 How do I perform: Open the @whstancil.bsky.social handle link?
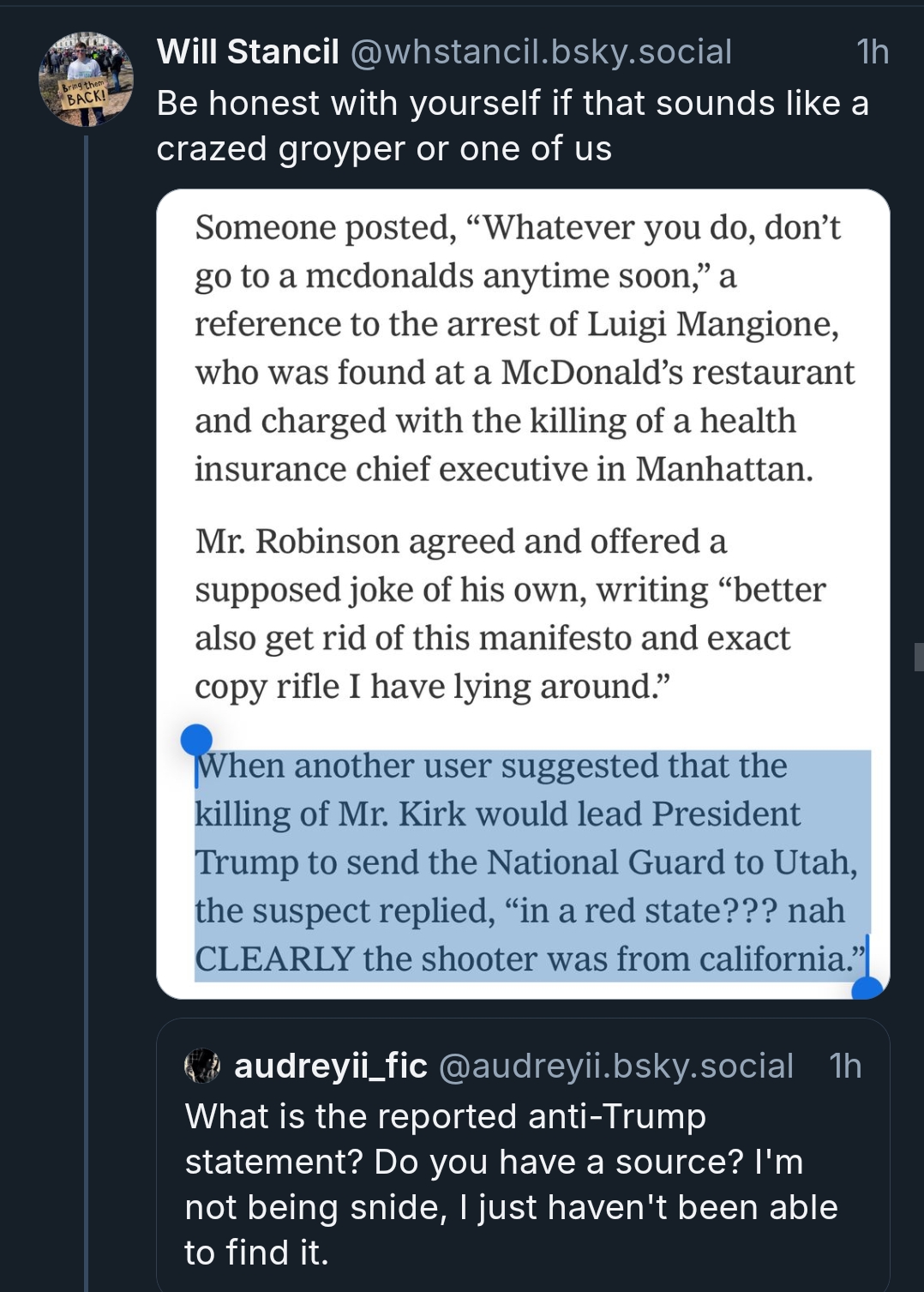tap(541, 52)
